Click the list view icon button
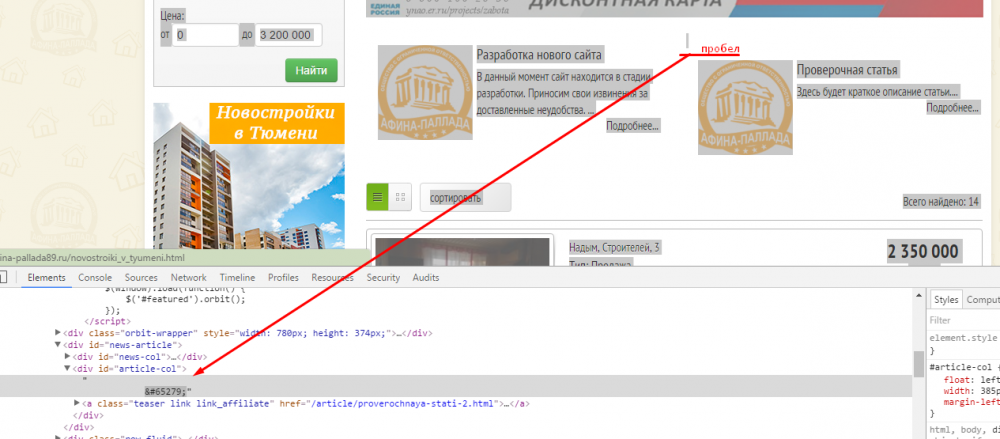The width and height of the screenshot is (1000, 439). pos(377,197)
